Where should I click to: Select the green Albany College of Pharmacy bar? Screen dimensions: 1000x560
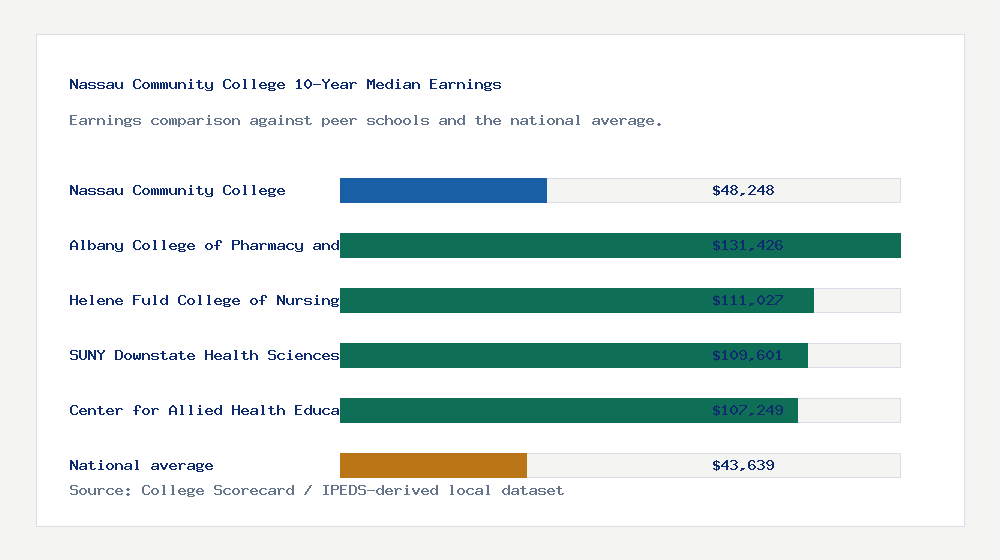[621, 246]
